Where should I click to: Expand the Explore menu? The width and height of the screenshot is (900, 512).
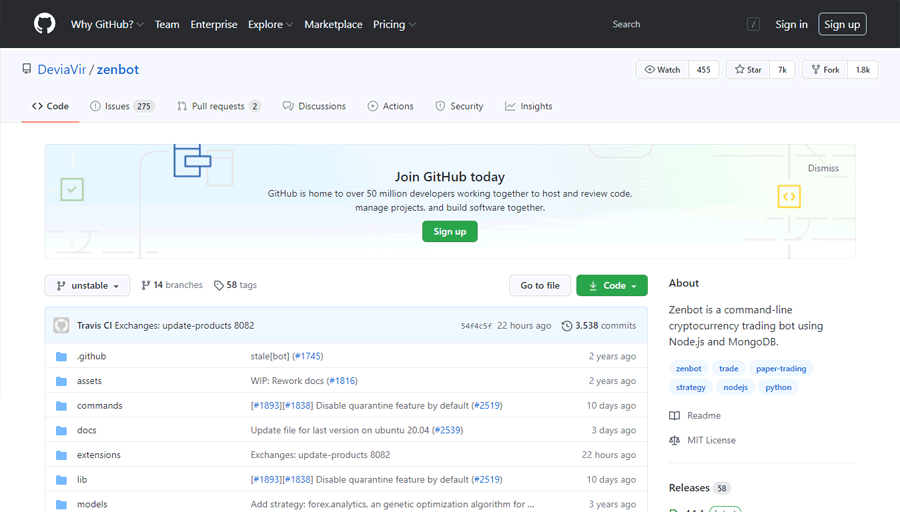point(270,24)
